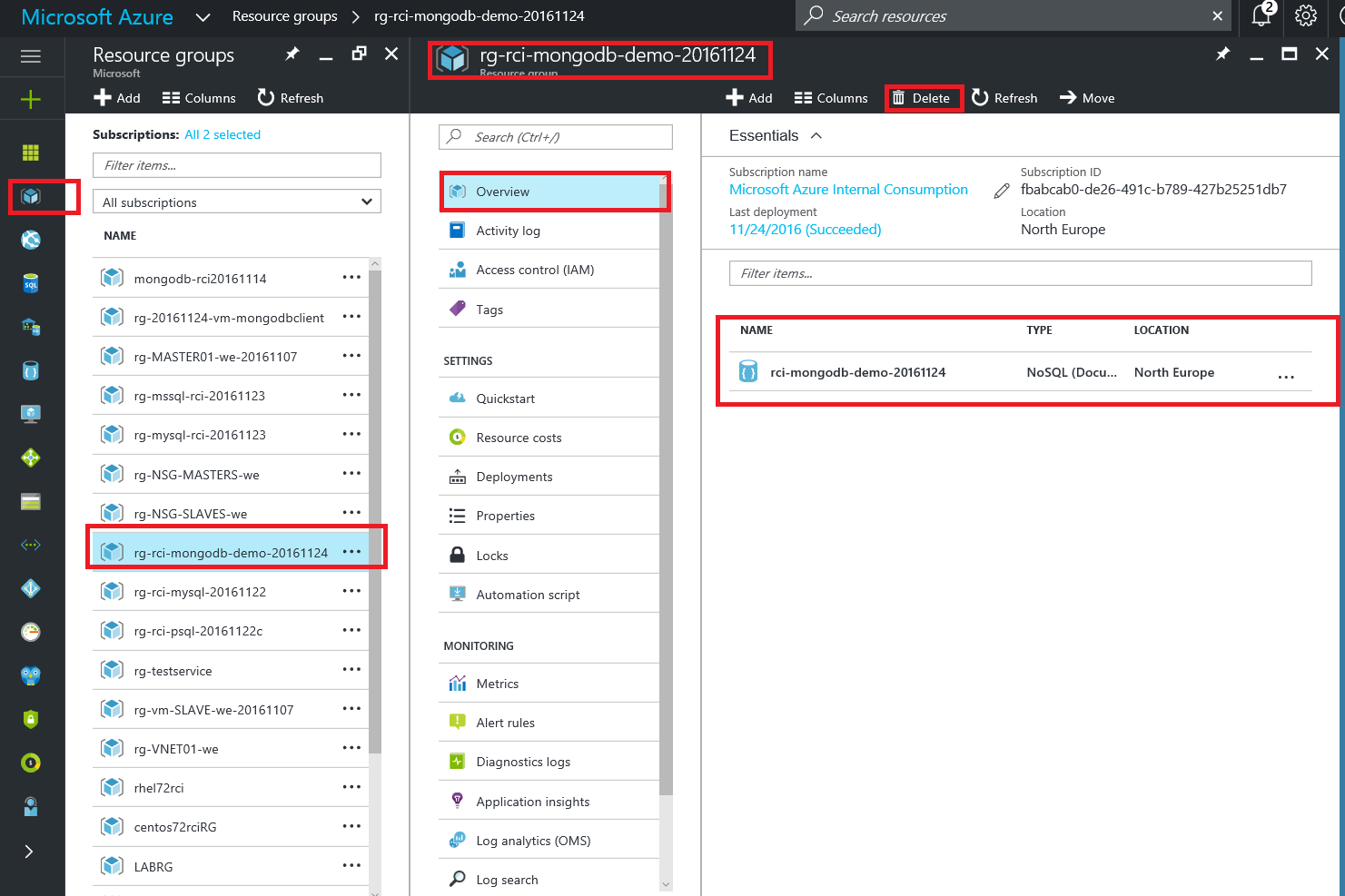
Task: Open the 11/24/2016 (Succeeded) deployment link
Action: point(806,230)
